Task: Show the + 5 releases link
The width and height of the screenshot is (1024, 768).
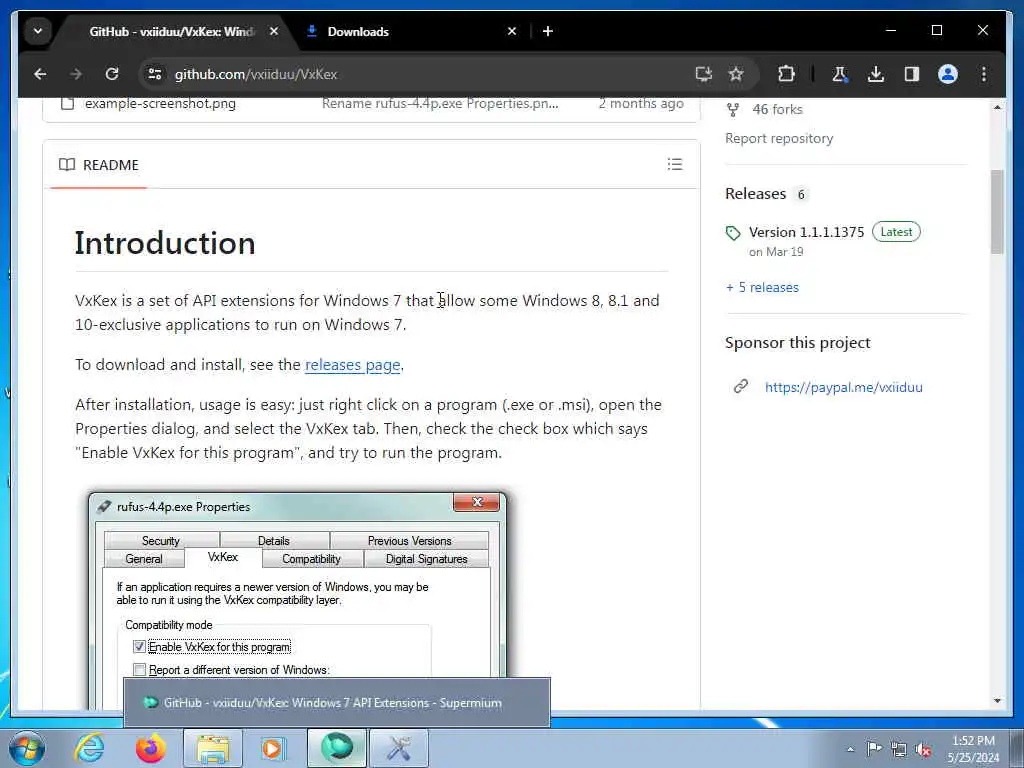Action: coord(762,287)
